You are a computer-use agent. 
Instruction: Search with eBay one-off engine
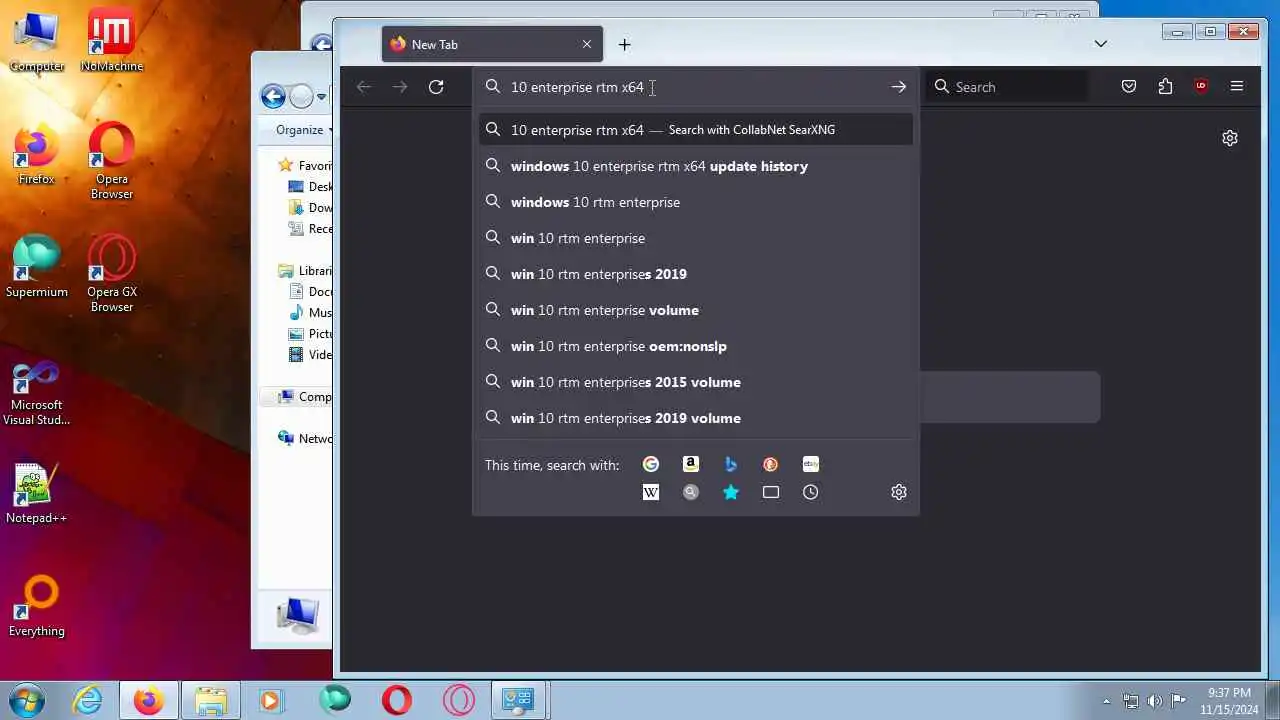coord(811,464)
